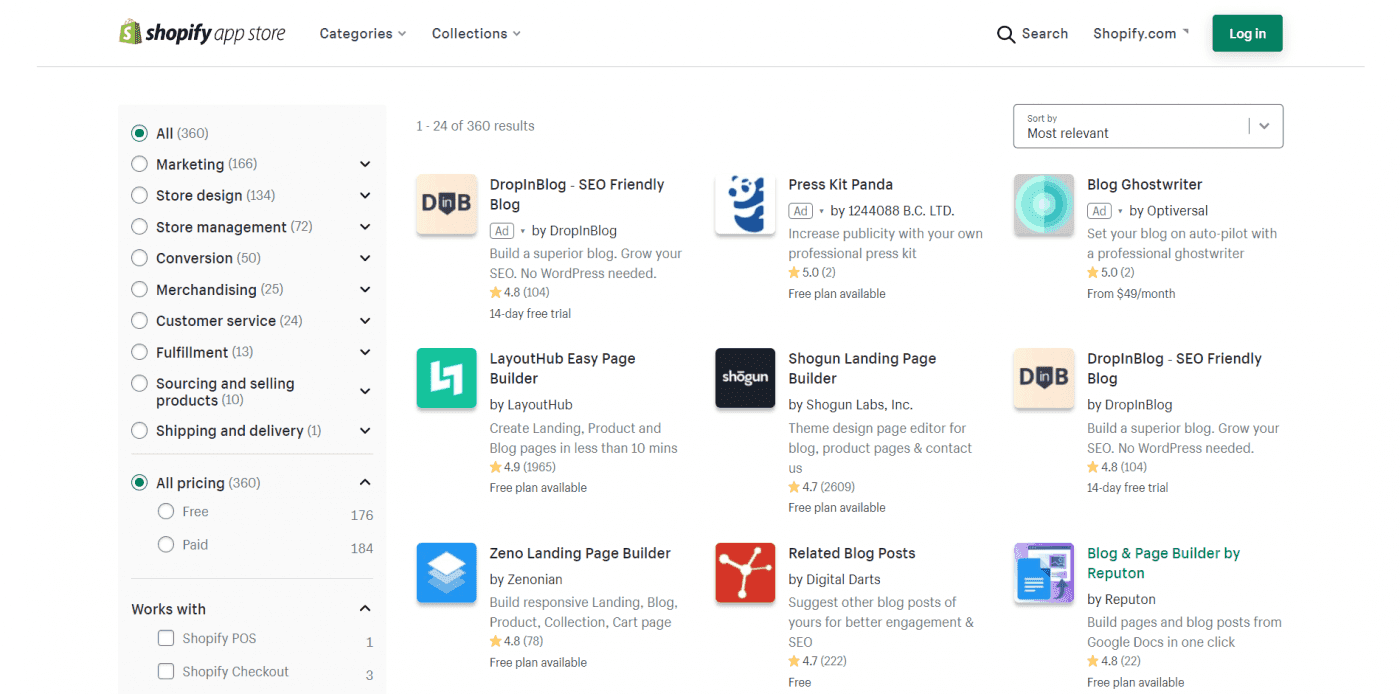The height and width of the screenshot is (694, 1400).
Task: Open the DropInBlog icon in second row
Action: [1044, 379]
